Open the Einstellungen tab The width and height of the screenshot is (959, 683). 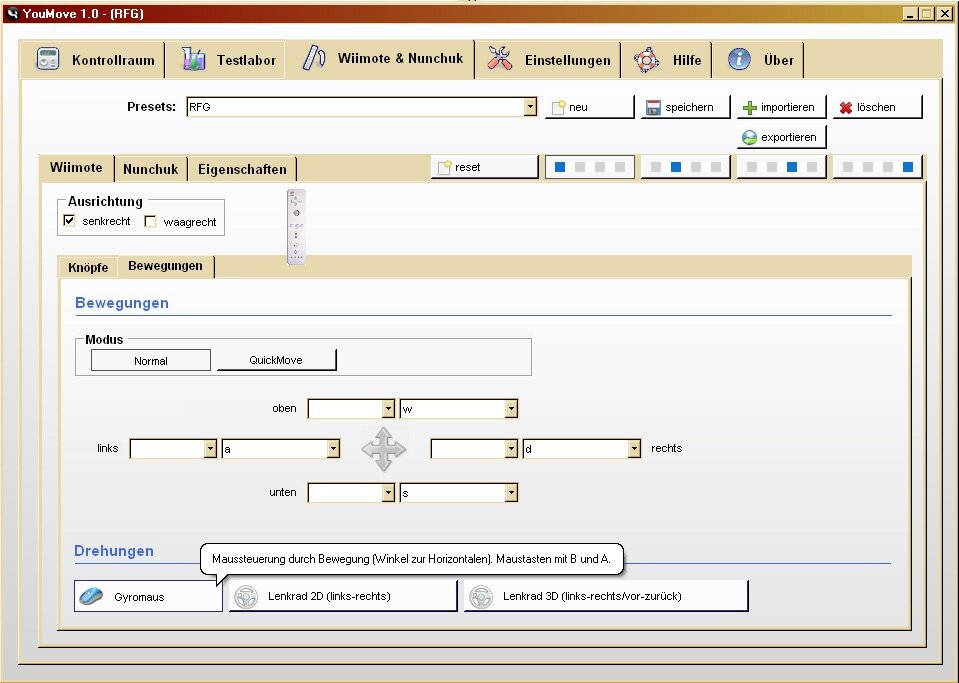(549, 60)
